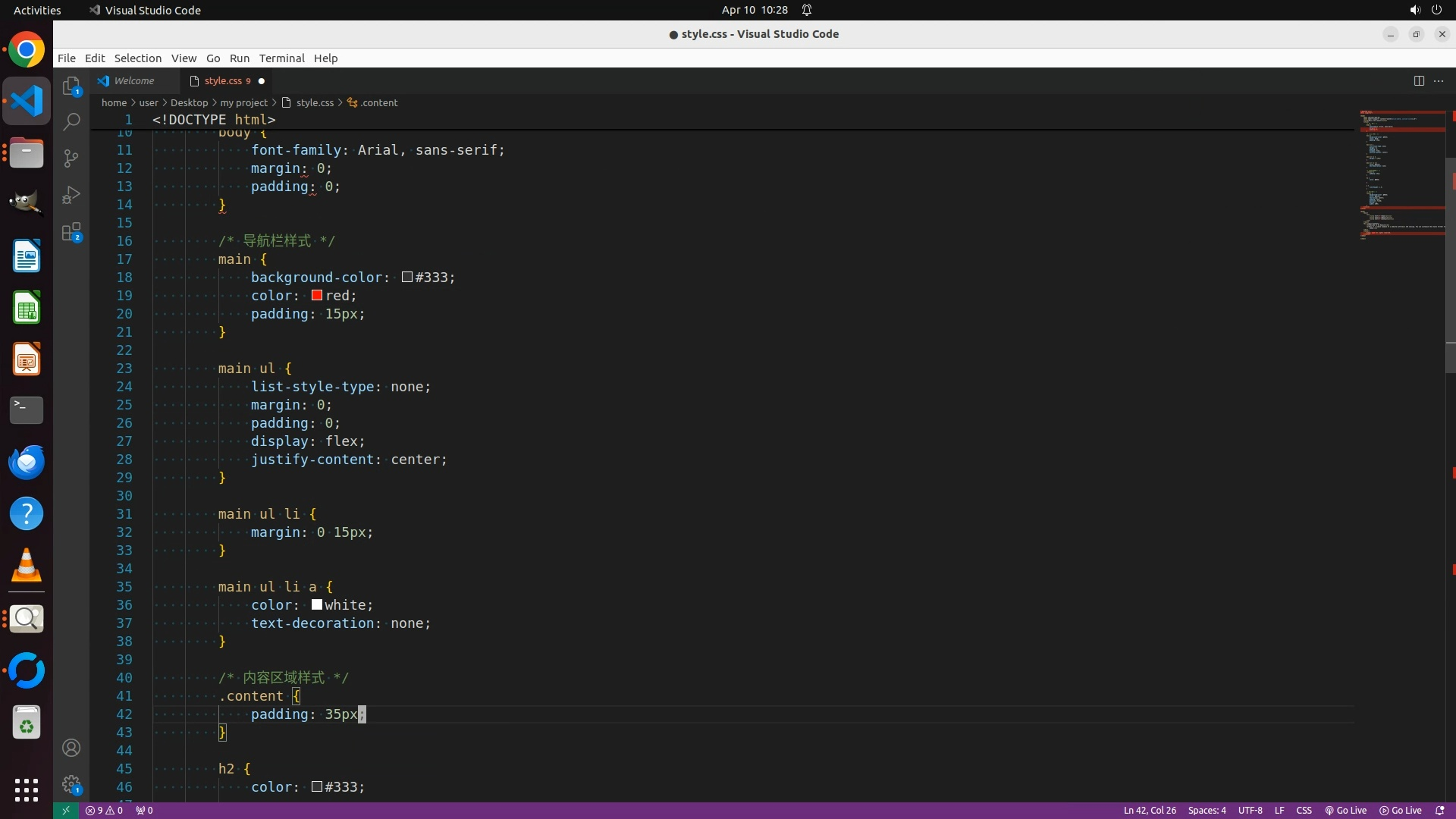Split the editor to the right
The image size is (1456, 819).
(1419, 81)
